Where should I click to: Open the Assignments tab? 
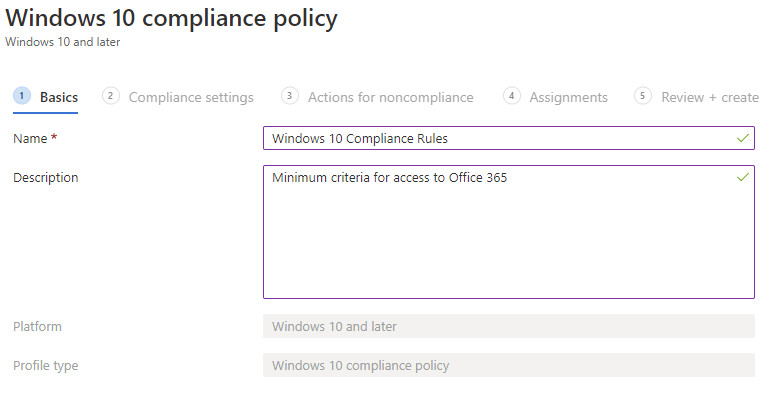568,97
